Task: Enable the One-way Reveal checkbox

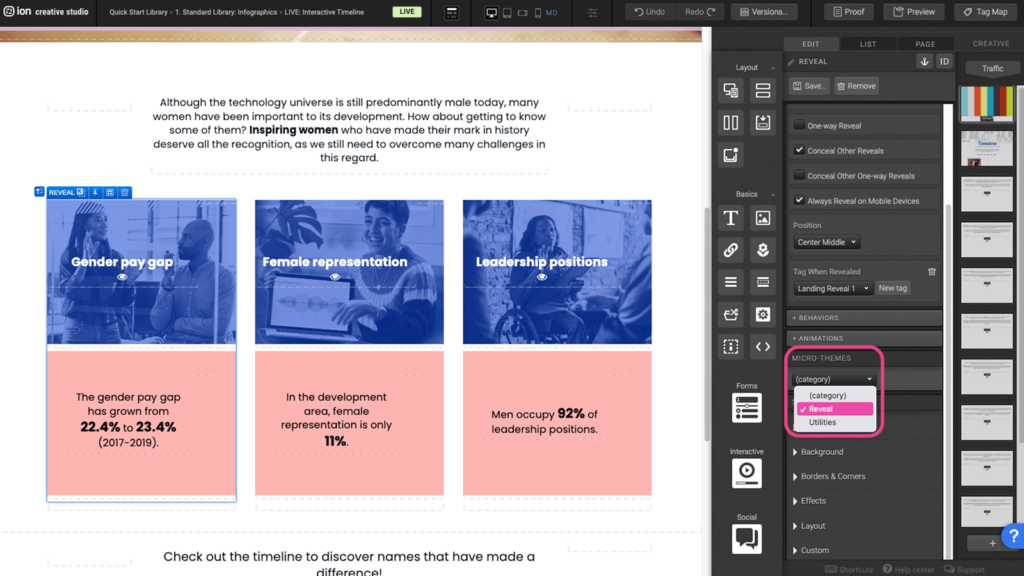Action: coord(799,125)
